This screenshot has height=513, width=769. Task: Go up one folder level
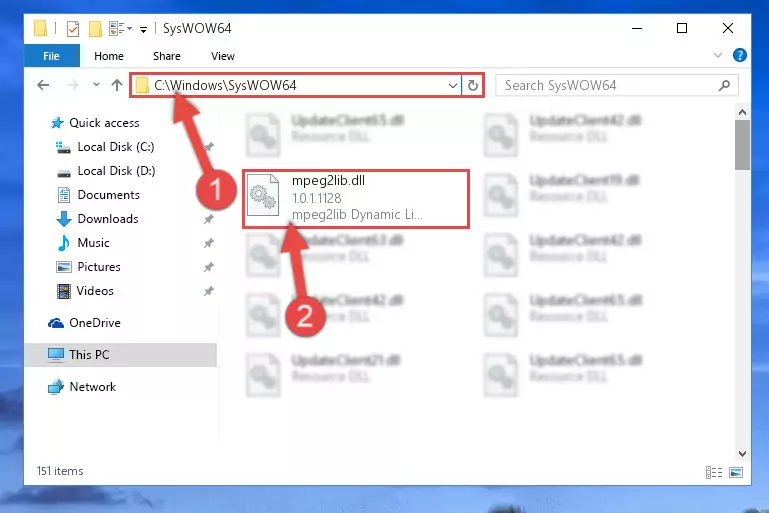117,85
